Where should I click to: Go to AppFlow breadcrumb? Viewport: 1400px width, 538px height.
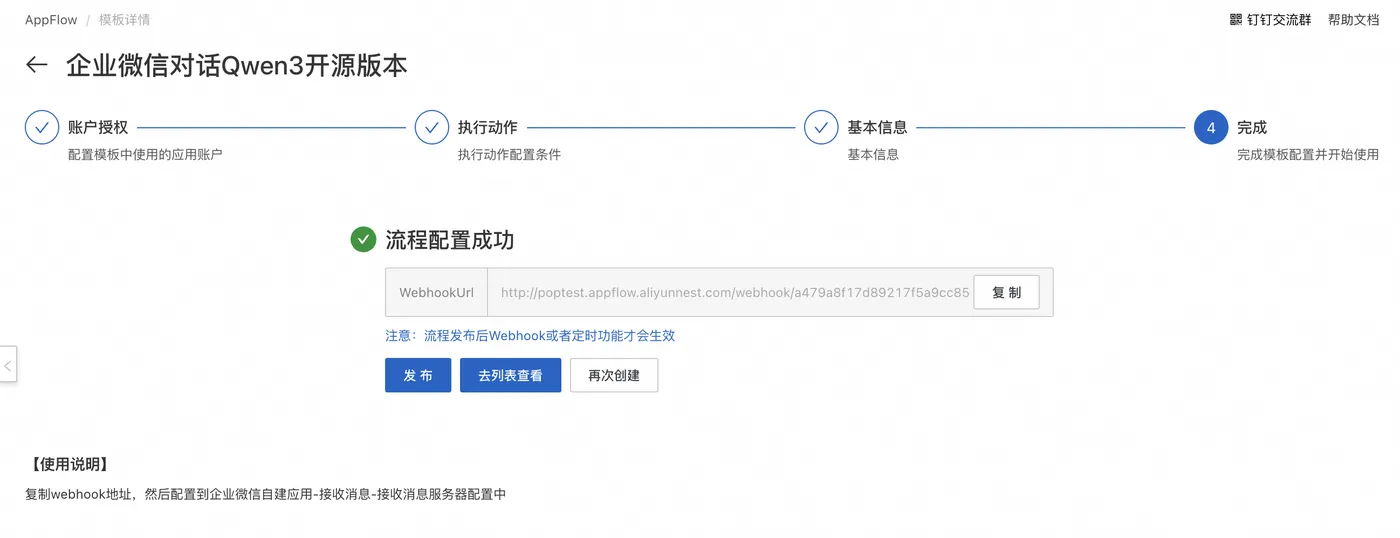point(50,20)
